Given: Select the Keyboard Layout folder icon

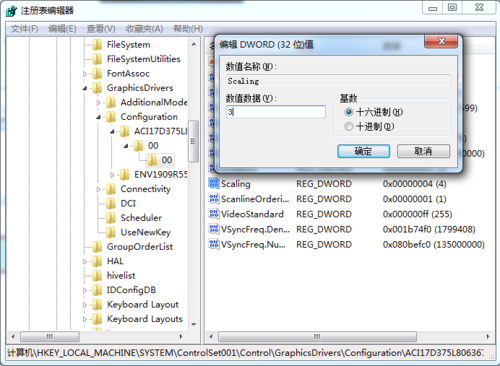Looking at the screenshot, I should pos(97,305).
